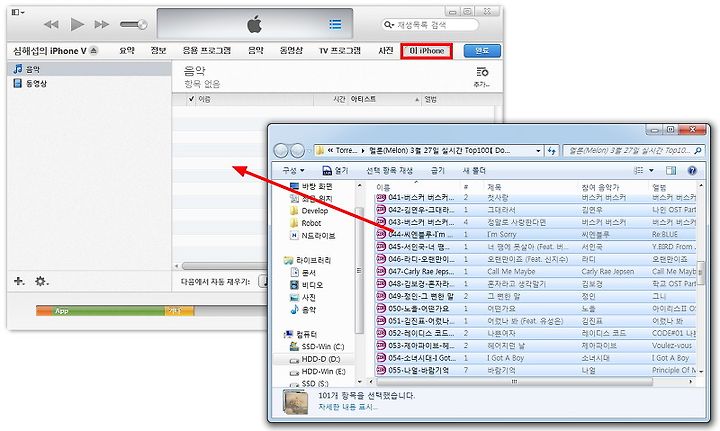720x431 pixels.
Task: Click the yellow segment of capacity bar
Action: click(x=180, y=311)
